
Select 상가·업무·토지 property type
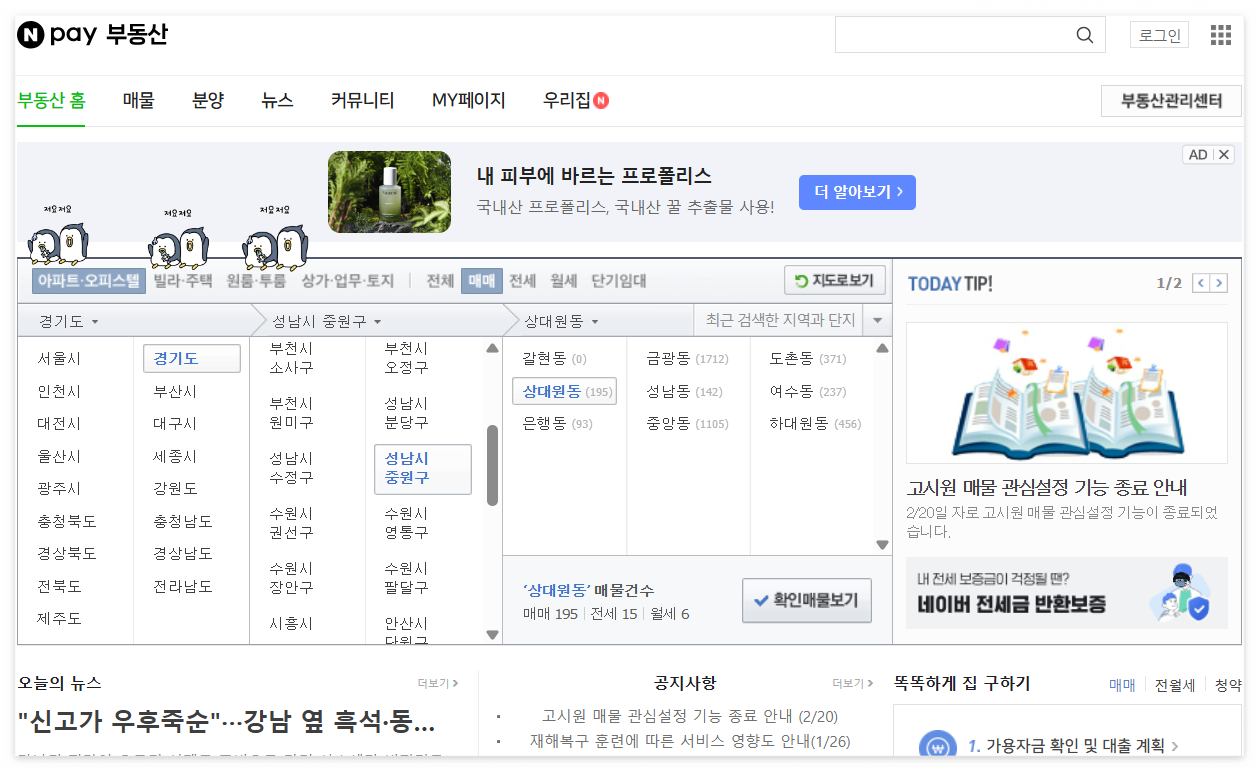348,281
